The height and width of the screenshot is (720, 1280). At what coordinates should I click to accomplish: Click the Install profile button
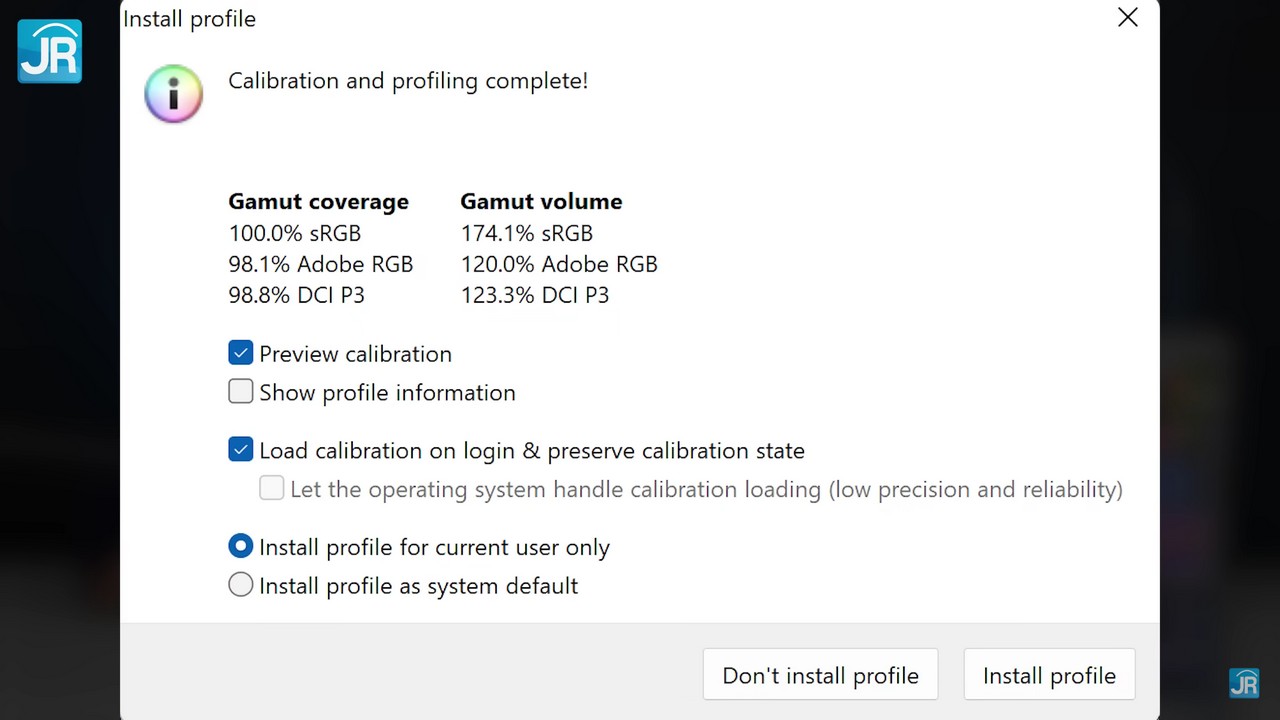[x=1049, y=675]
